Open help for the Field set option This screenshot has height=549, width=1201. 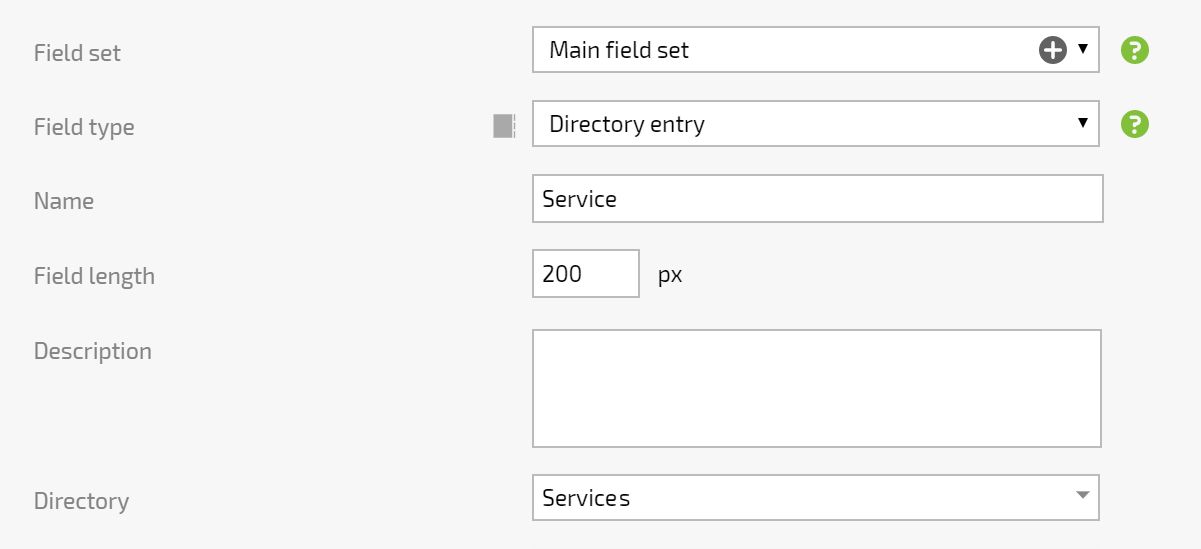pyautogui.click(x=1135, y=50)
